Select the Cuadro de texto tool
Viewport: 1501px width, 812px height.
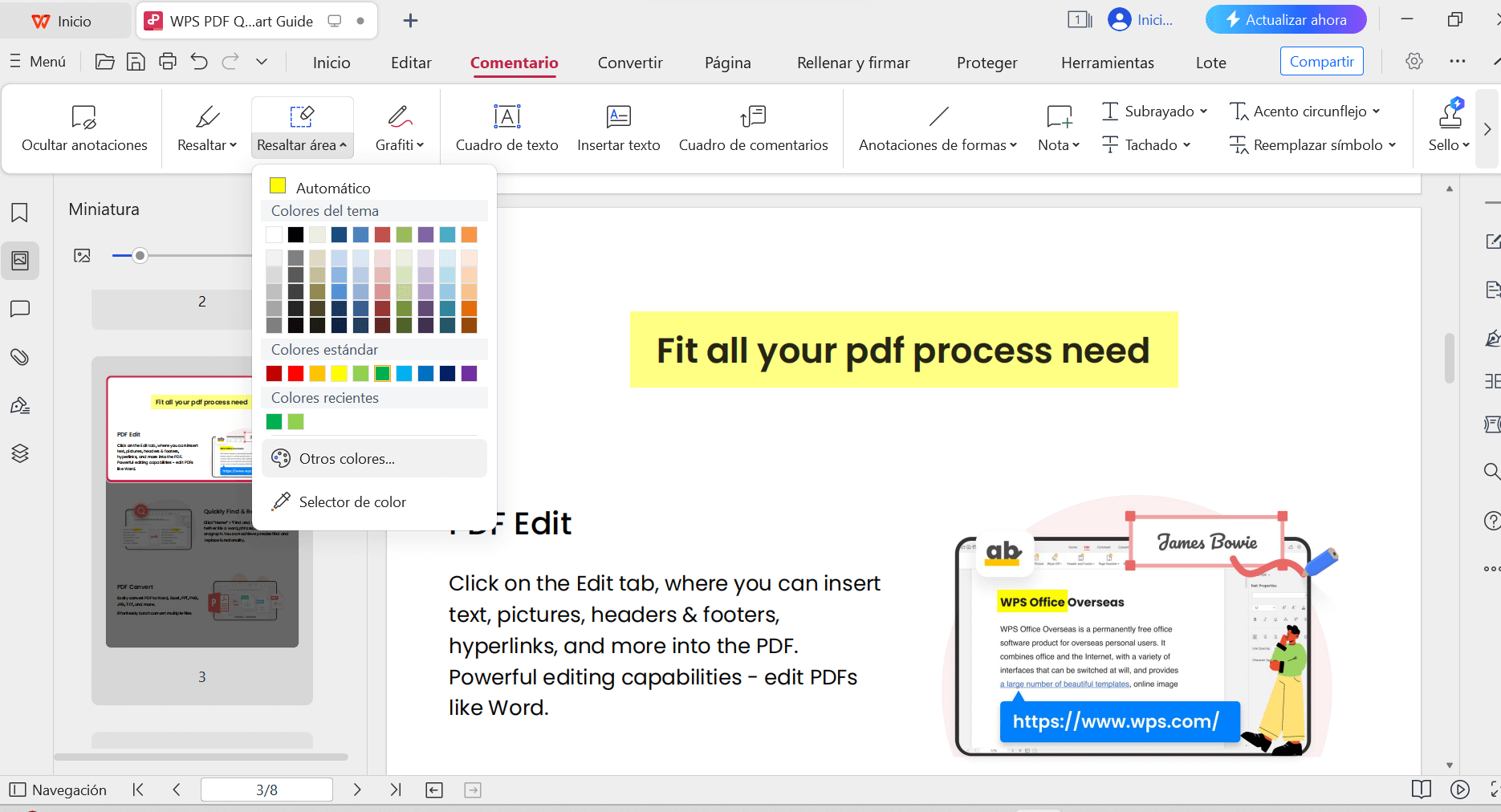506,128
